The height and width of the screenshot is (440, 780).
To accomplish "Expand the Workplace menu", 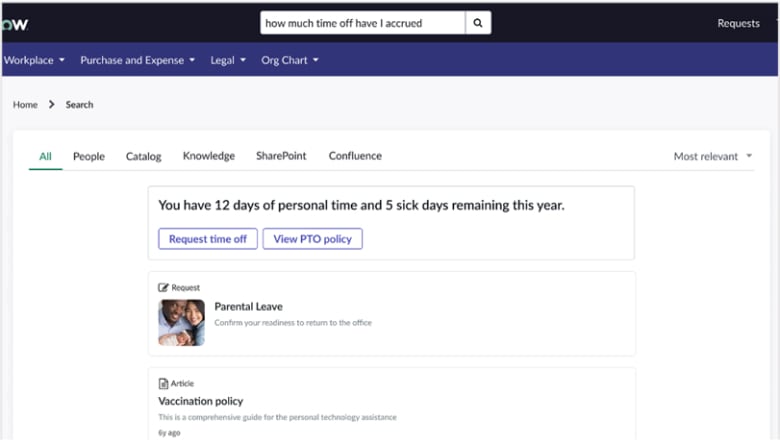I will point(34,60).
